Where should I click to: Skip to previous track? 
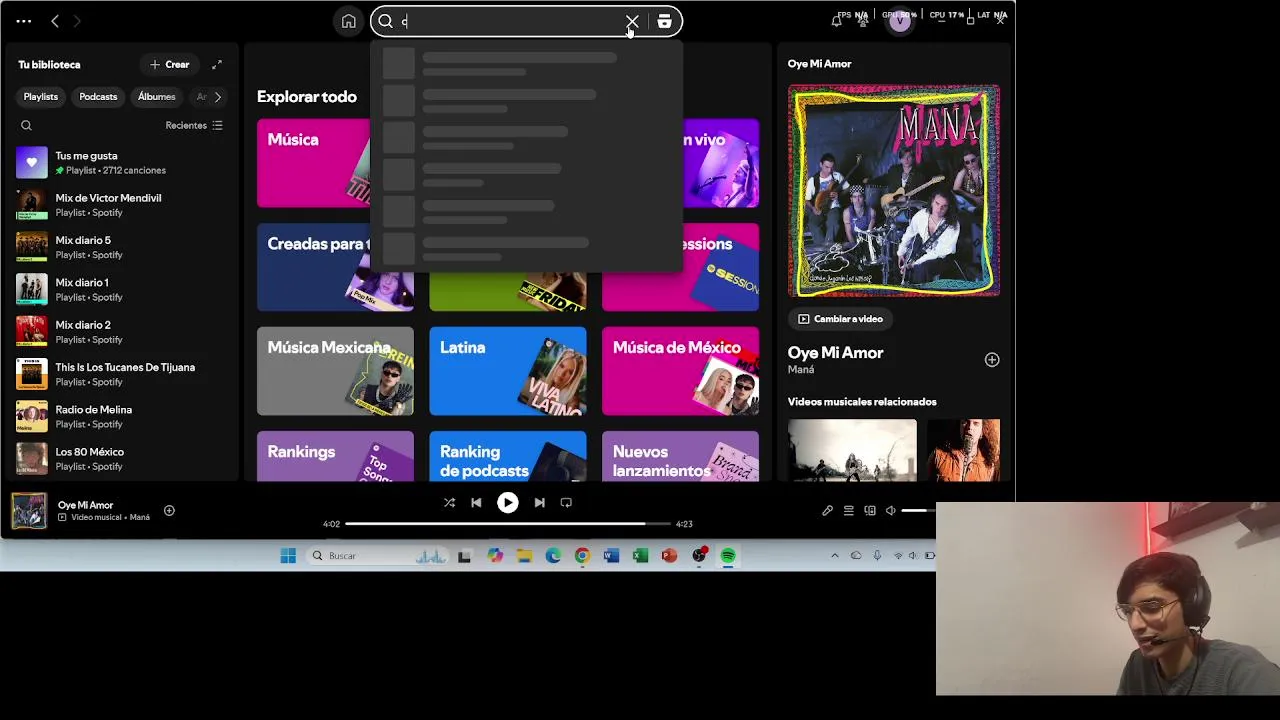pyautogui.click(x=476, y=503)
